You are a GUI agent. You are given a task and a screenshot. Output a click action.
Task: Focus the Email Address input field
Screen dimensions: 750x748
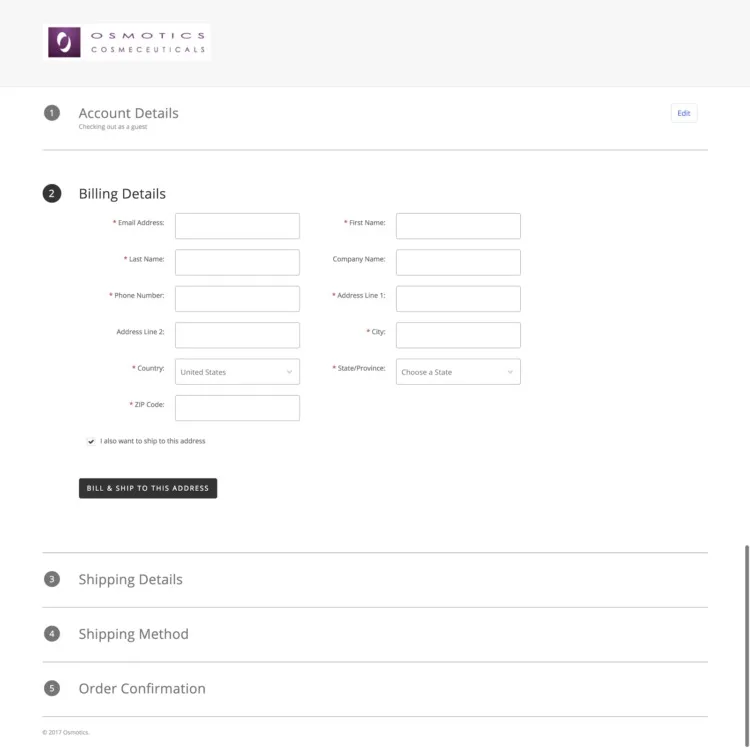pos(237,226)
